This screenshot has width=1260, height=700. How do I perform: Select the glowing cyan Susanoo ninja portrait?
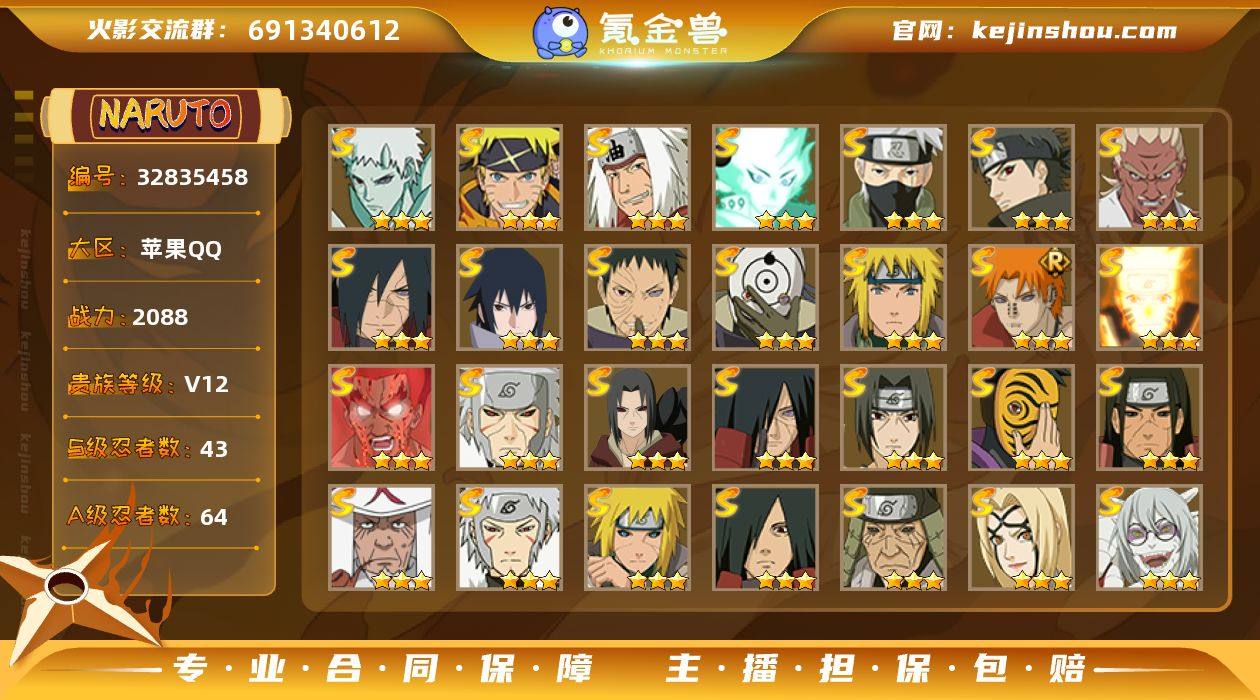765,177
